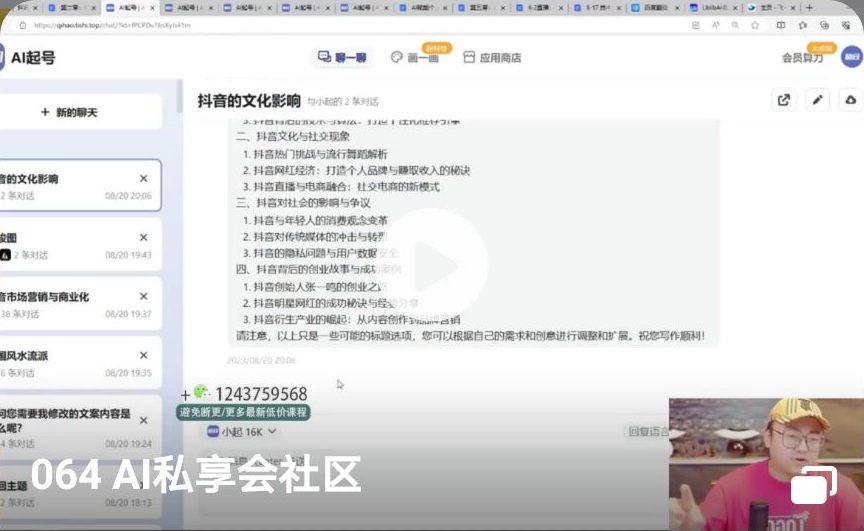Delete the 抖音的文化影响 conversation with its X
864x531 pixels.
pos(143,179)
